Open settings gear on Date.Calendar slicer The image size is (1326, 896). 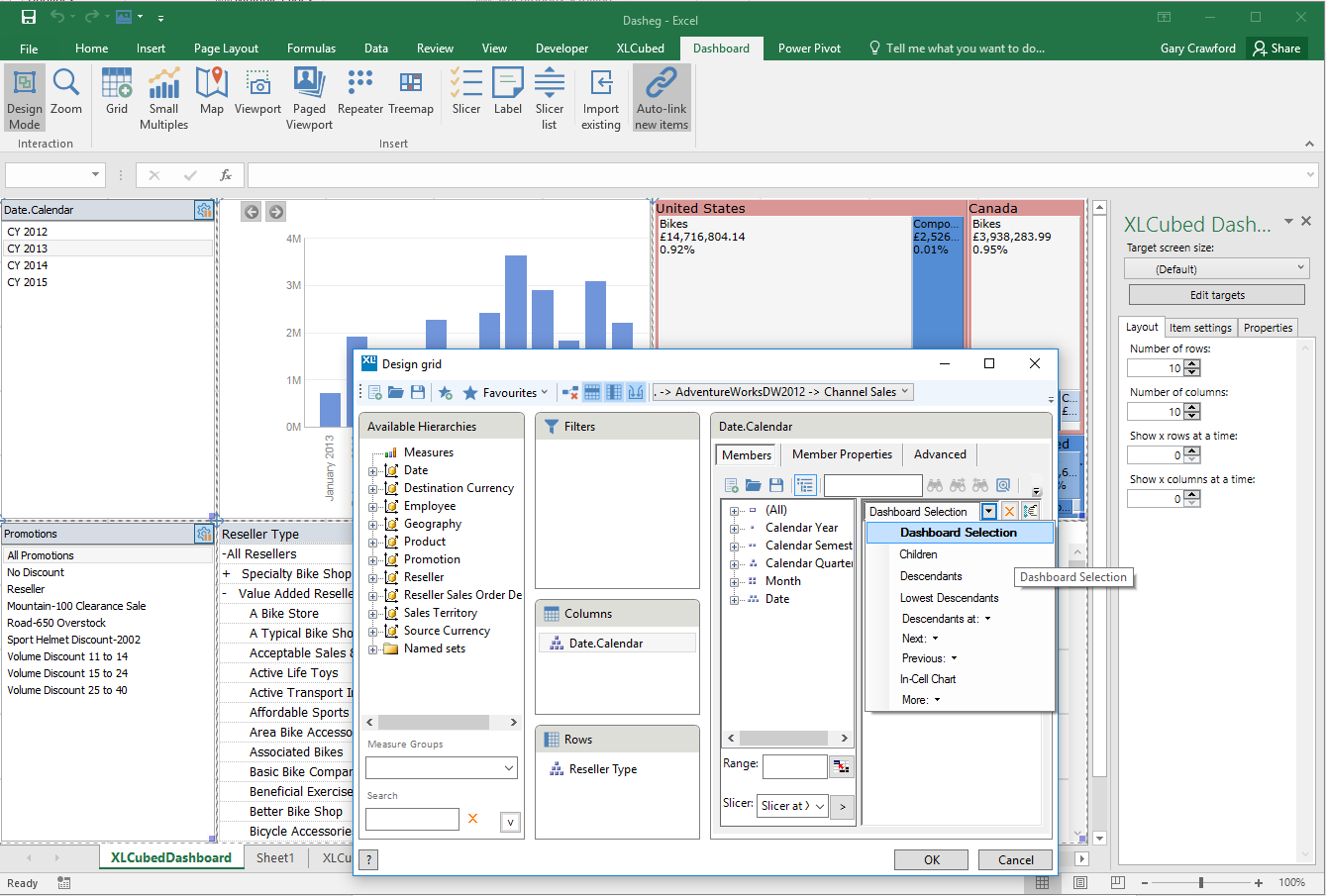[x=204, y=210]
